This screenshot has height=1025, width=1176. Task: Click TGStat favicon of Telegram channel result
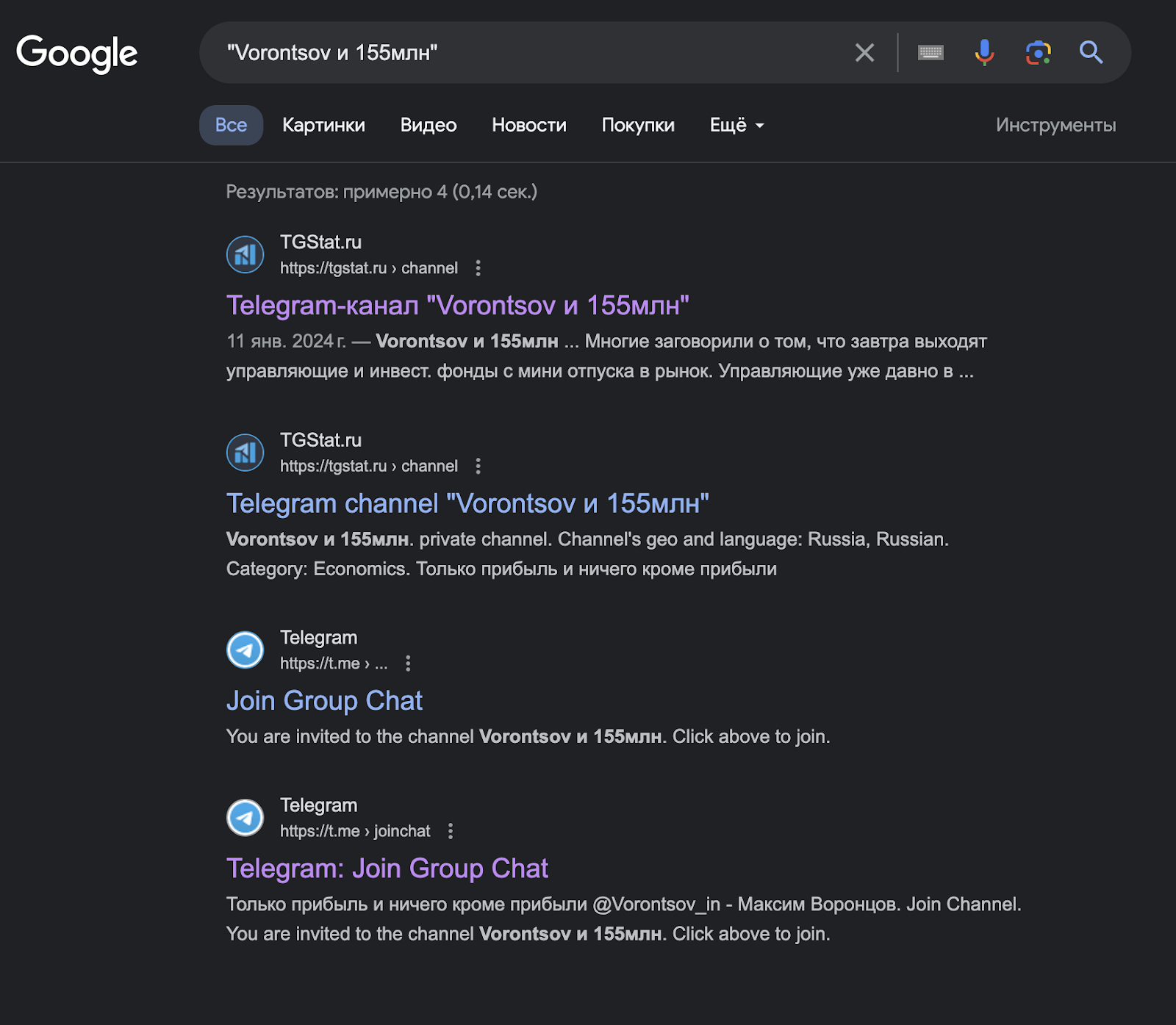(x=245, y=452)
